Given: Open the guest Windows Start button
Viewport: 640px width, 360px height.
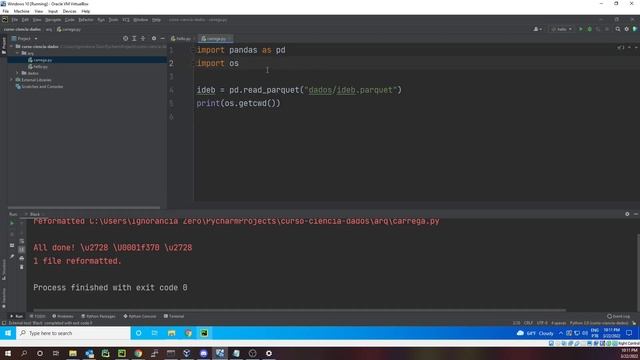Looking at the screenshot, I should (x=8, y=333).
